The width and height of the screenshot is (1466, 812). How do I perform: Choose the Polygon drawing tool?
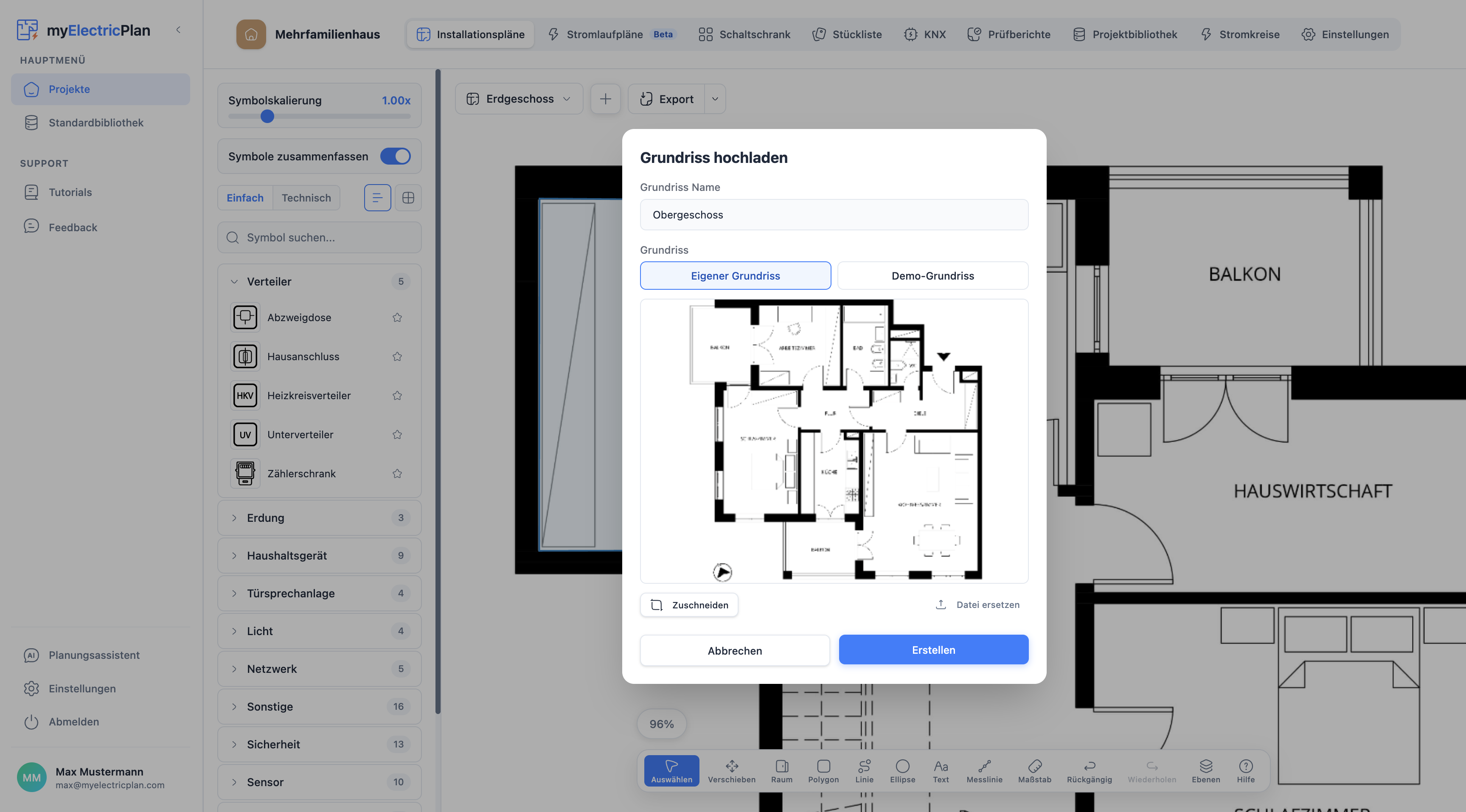(x=823, y=771)
